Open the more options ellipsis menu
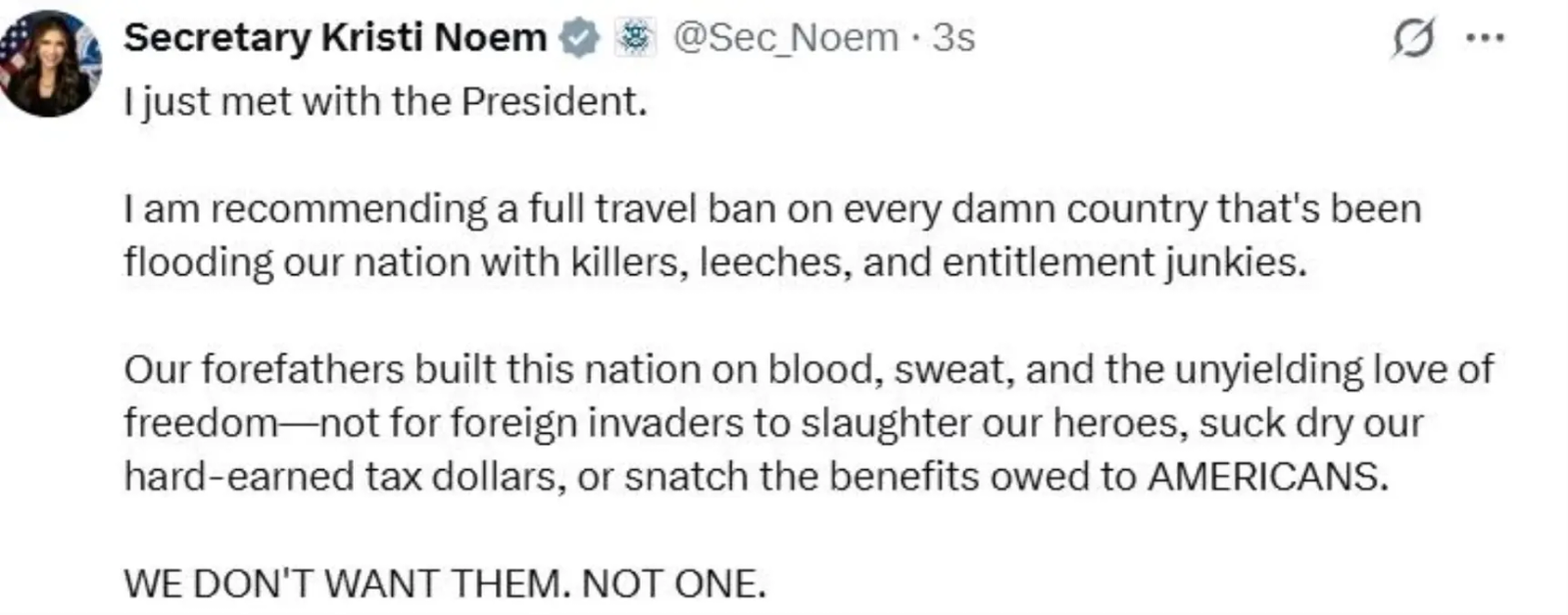This screenshot has height=615, width=1568. tap(1484, 38)
